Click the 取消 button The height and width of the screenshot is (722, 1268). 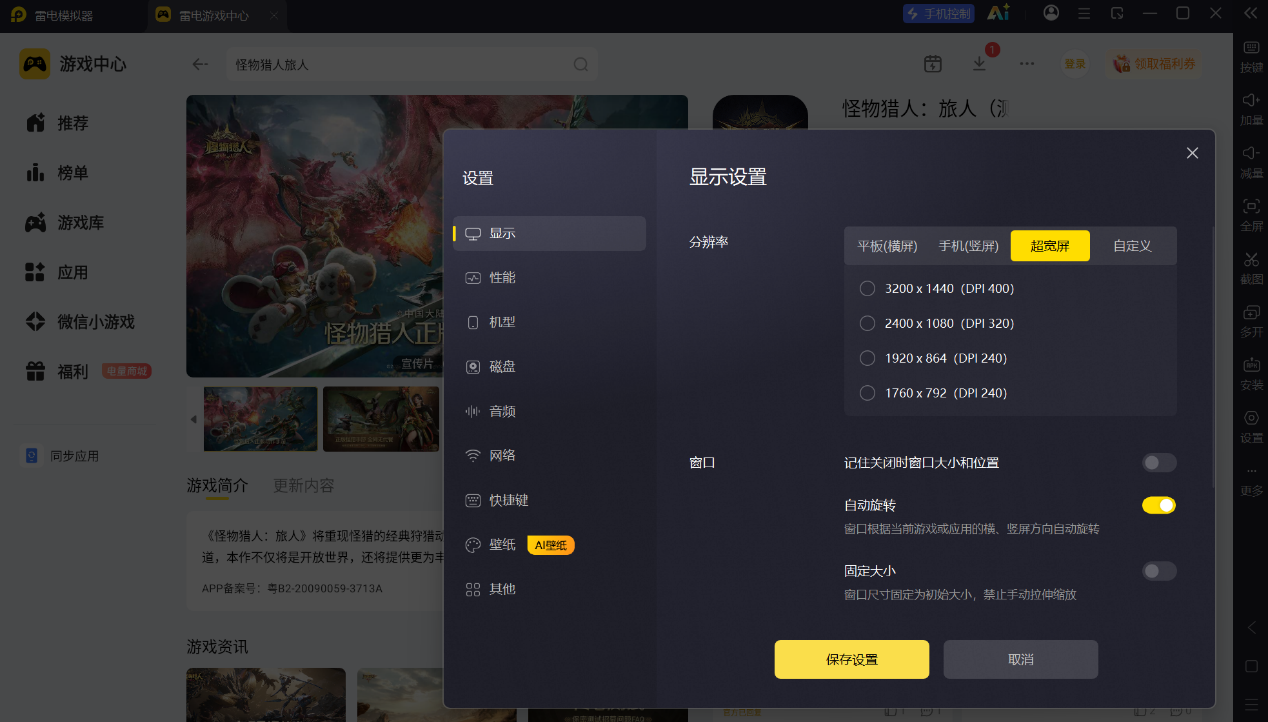point(1021,660)
